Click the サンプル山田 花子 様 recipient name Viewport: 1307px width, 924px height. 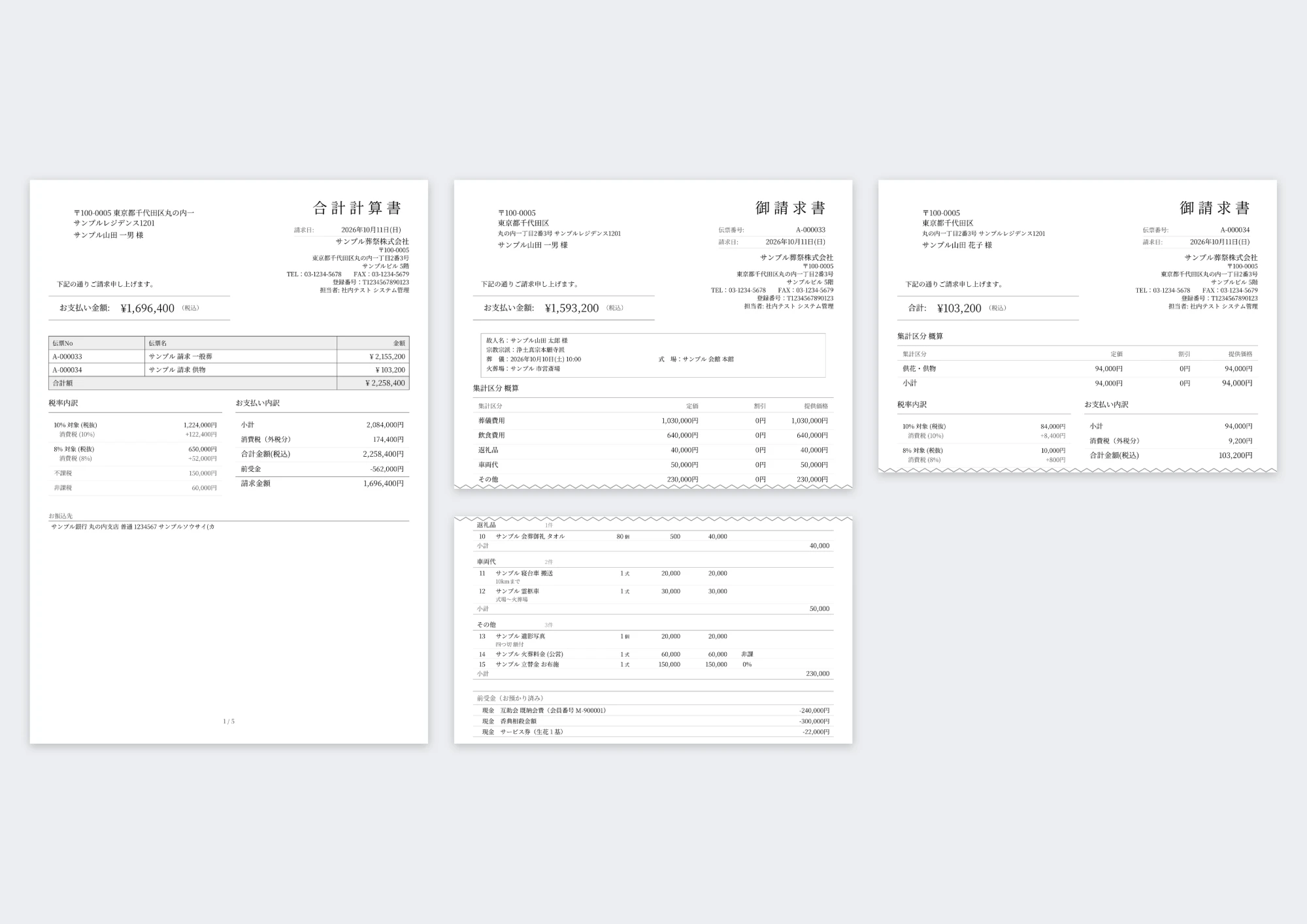(957, 245)
